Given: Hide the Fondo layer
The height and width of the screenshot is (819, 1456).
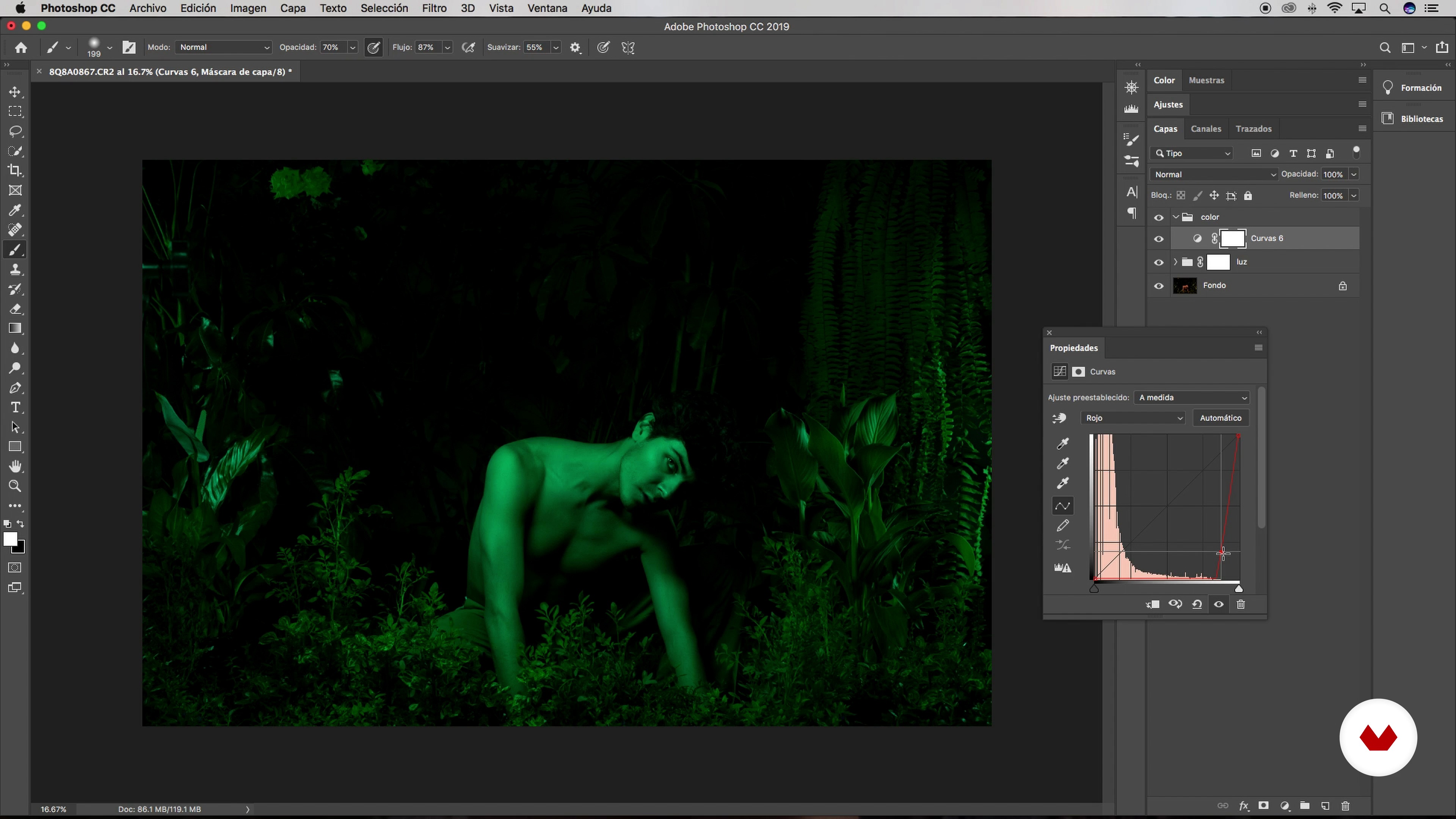Looking at the screenshot, I should click(x=1159, y=286).
